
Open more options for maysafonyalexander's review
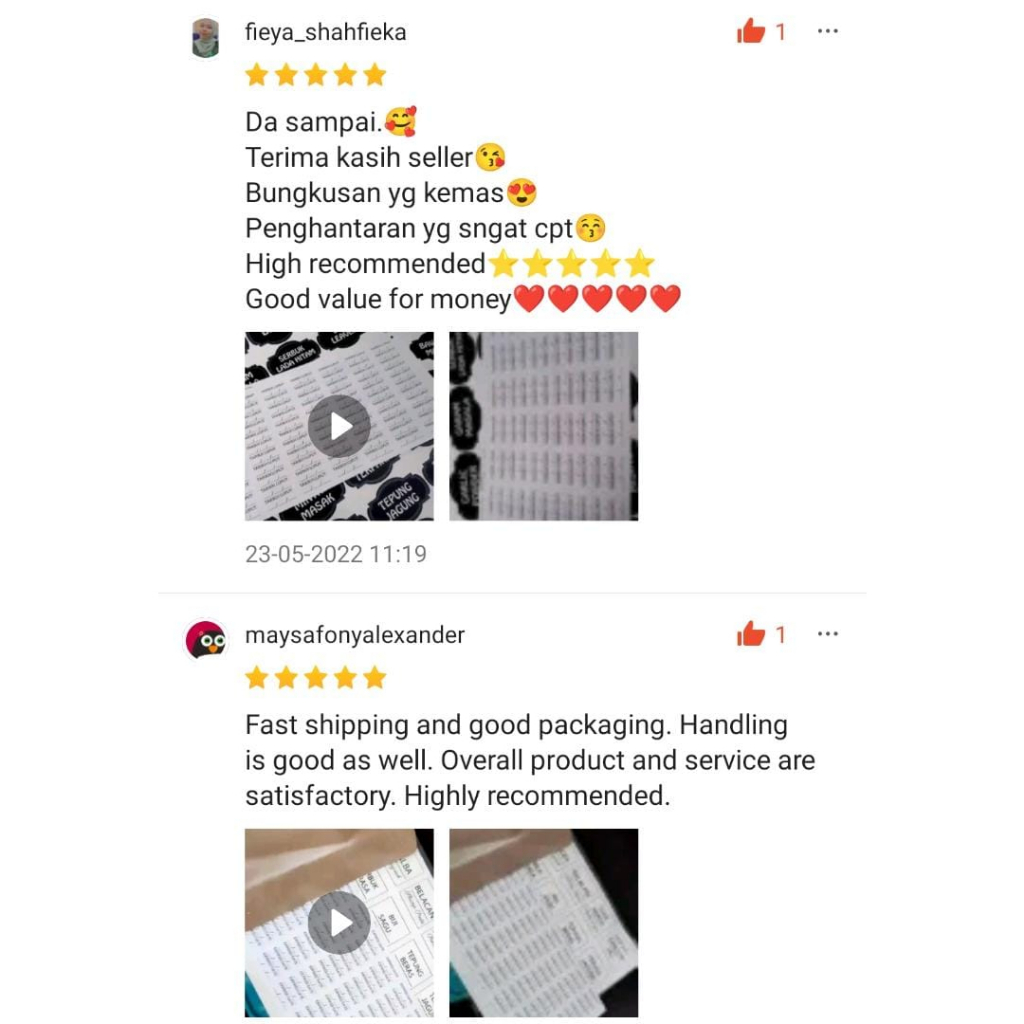coord(827,633)
